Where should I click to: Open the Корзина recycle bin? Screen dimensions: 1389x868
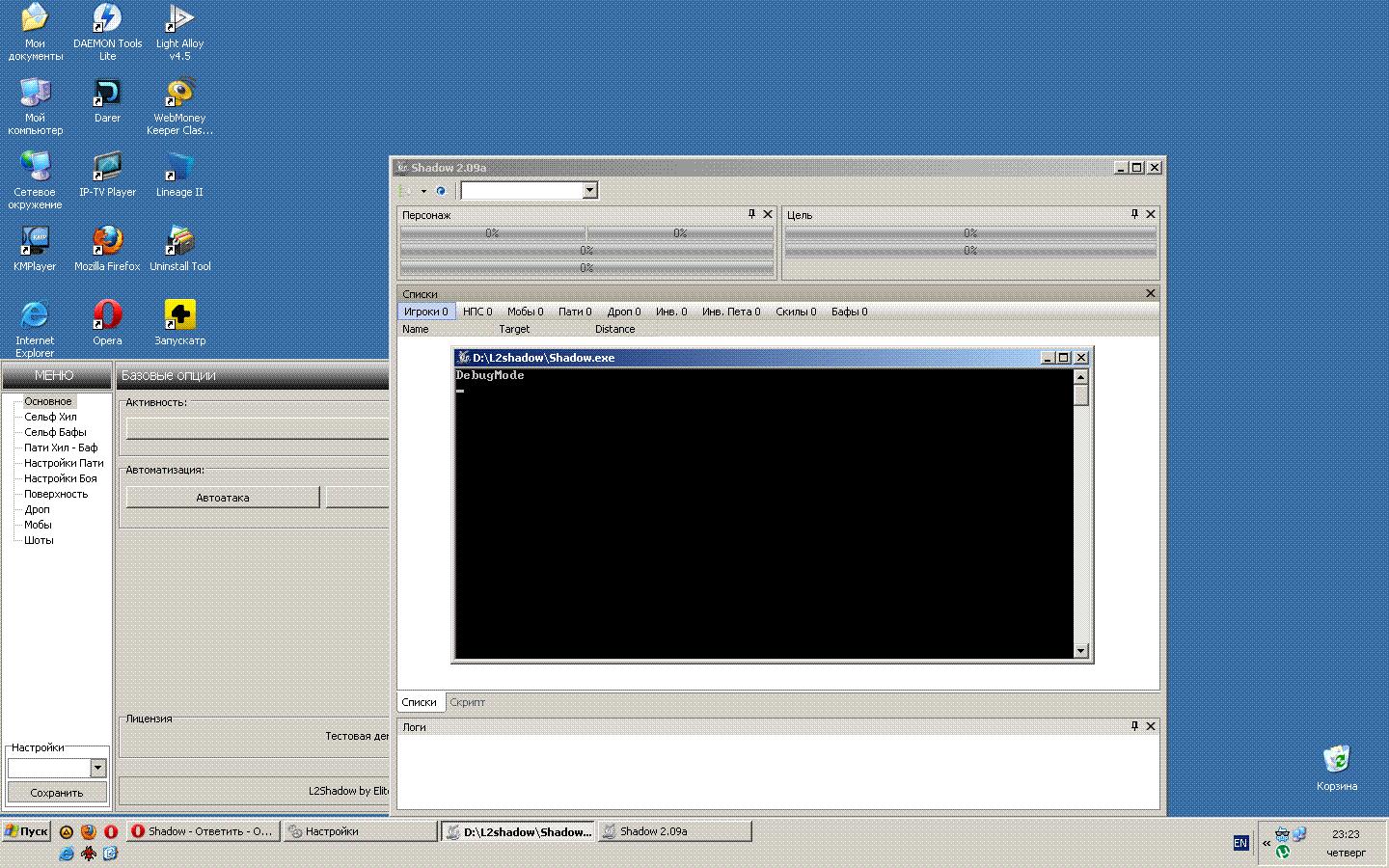click(x=1336, y=768)
